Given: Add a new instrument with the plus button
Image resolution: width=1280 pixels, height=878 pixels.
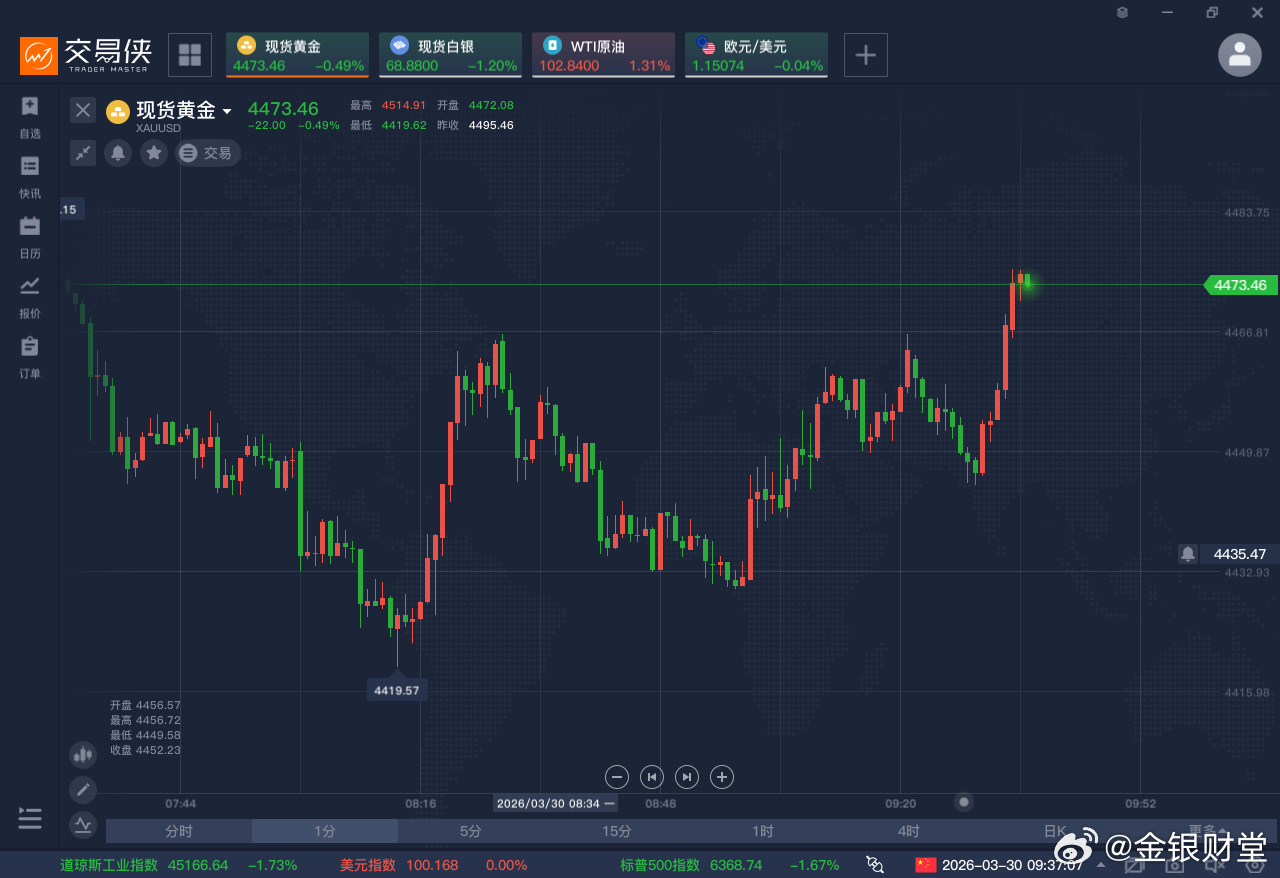Looking at the screenshot, I should pos(865,55).
